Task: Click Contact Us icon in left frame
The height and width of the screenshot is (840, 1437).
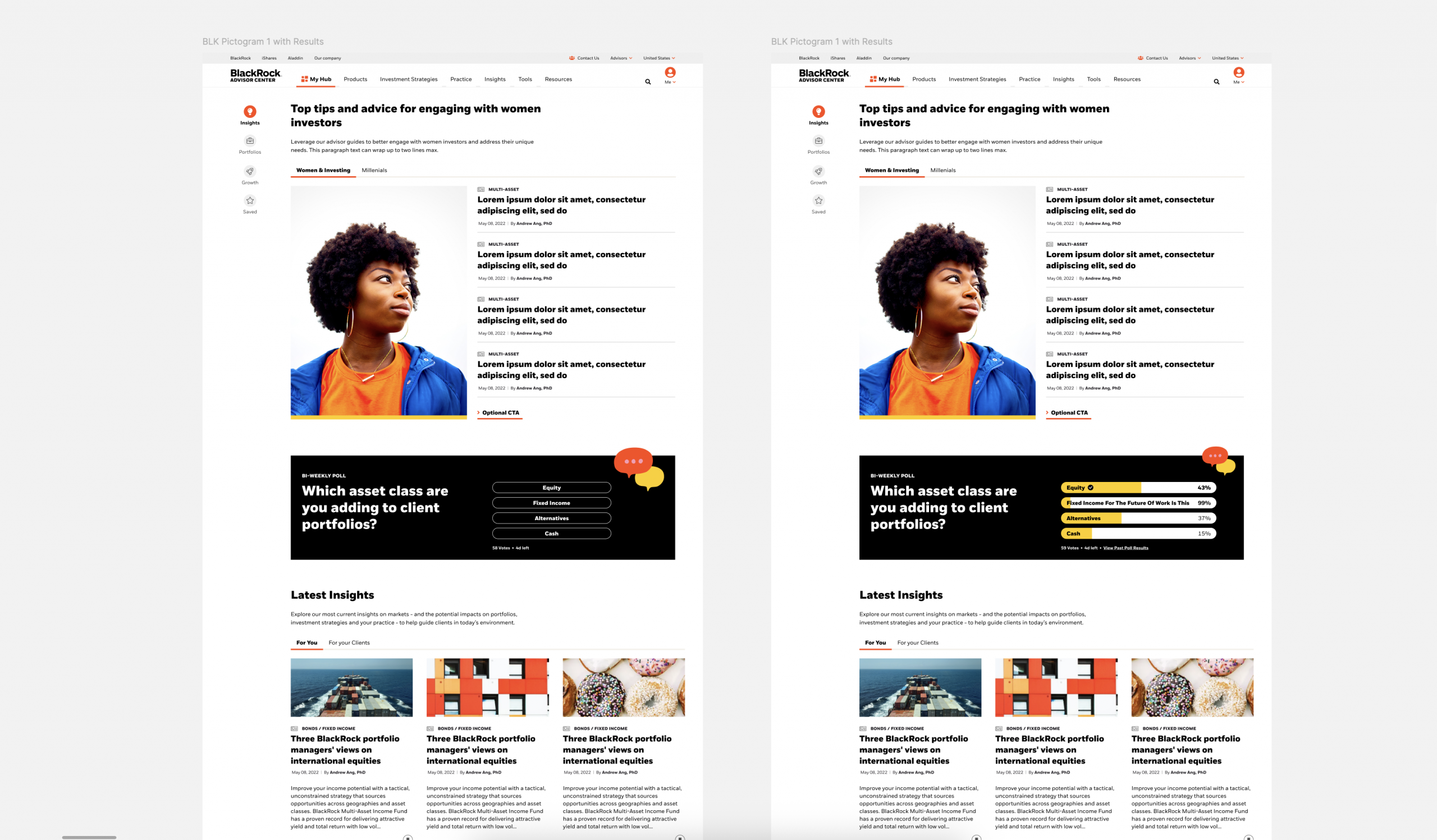Action: click(x=571, y=58)
